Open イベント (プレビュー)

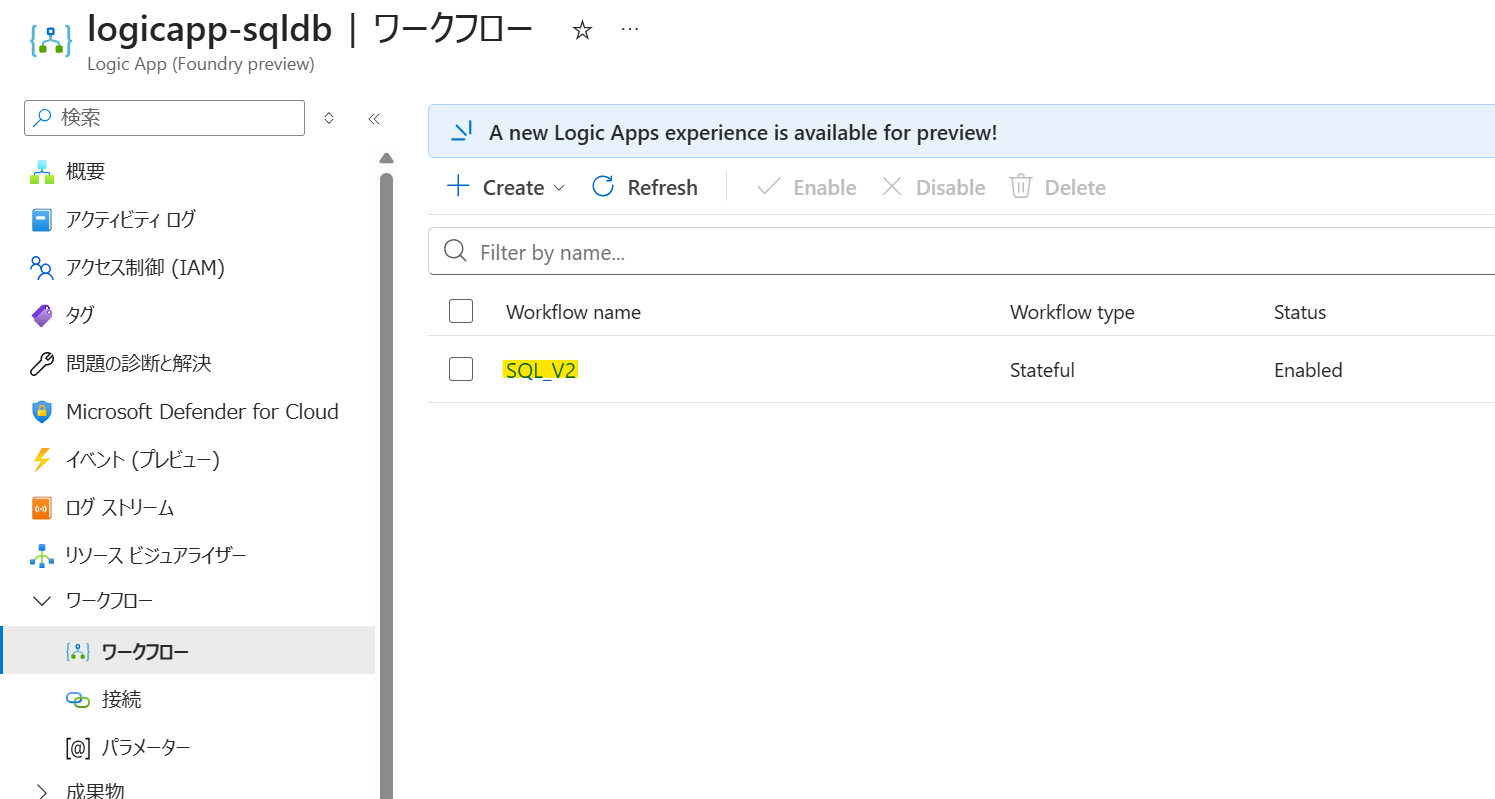point(142,459)
